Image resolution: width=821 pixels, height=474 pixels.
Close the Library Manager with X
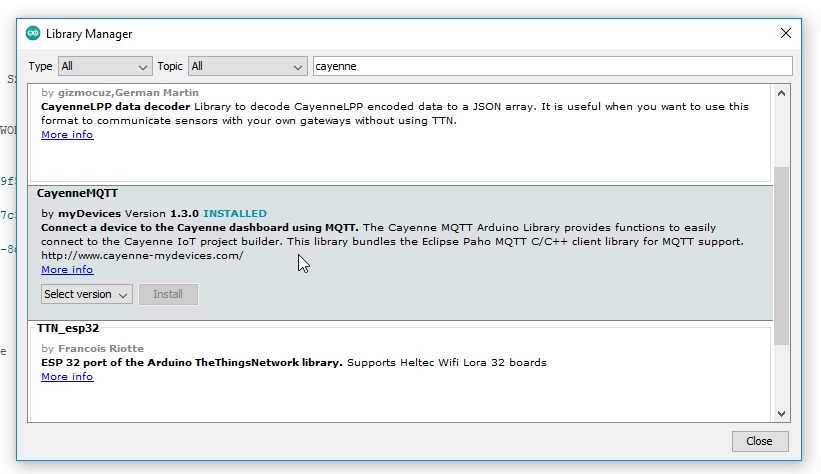(x=785, y=34)
